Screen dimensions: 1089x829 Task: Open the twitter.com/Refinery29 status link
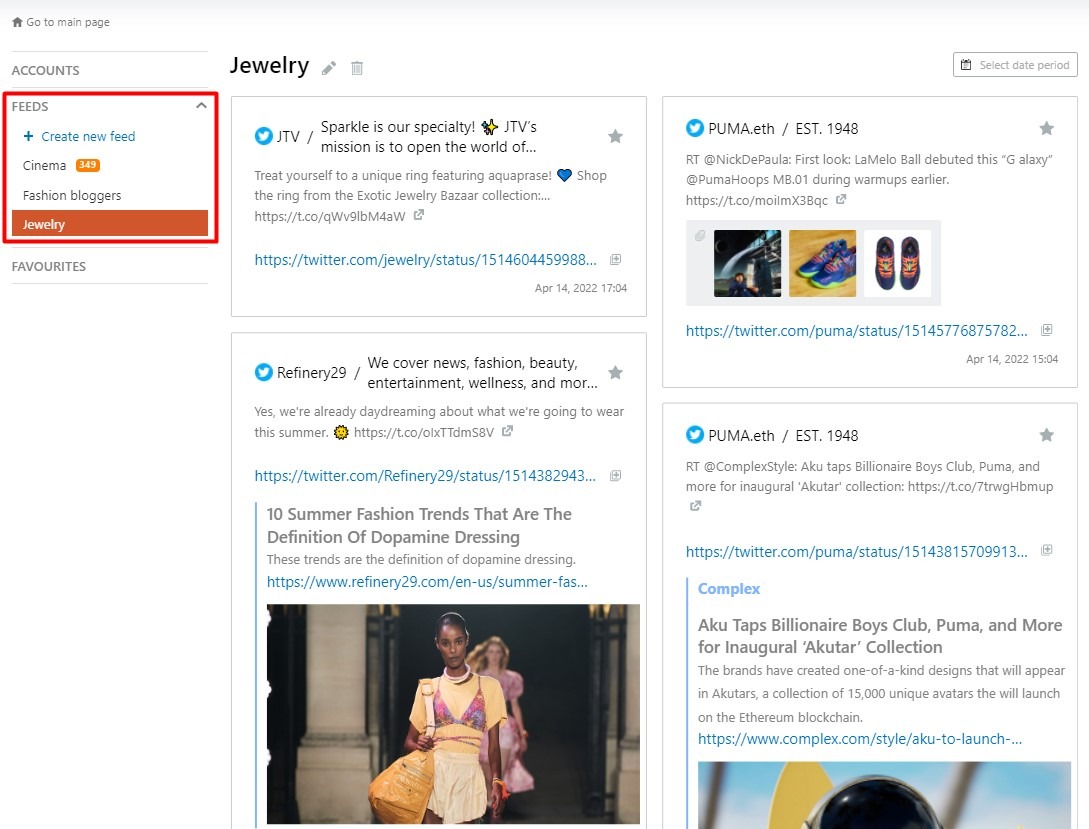coord(425,476)
